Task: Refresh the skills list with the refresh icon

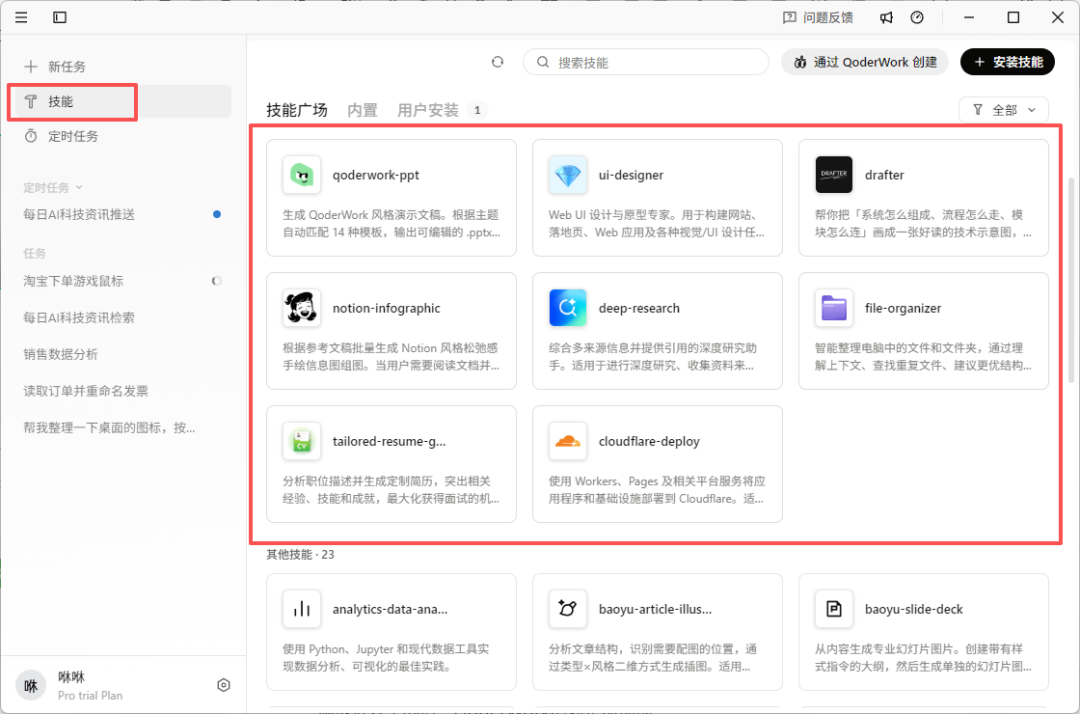Action: tap(497, 61)
